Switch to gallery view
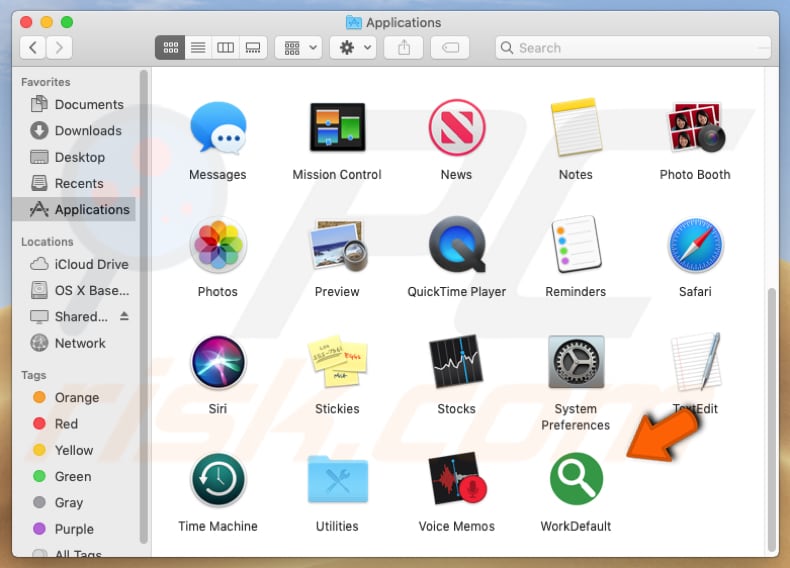Screen dimensions: 790x568 tap(253, 48)
